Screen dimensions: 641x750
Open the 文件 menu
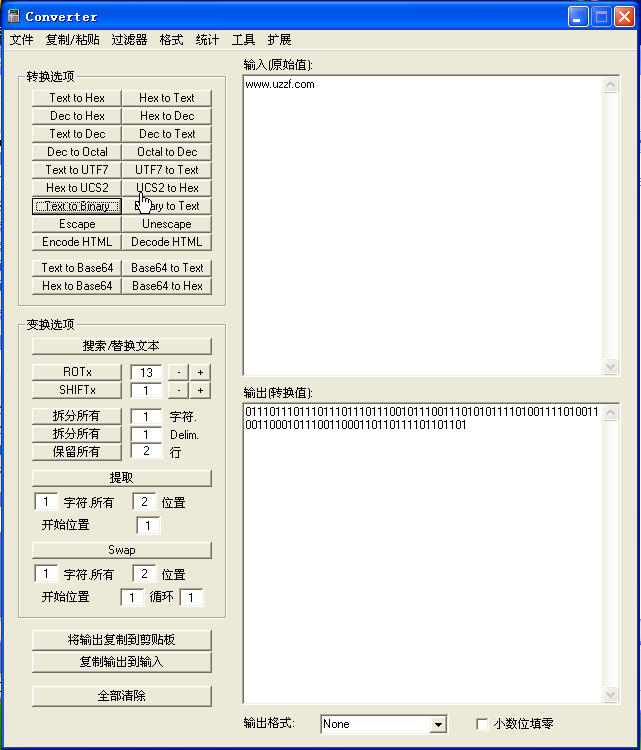click(22, 40)
